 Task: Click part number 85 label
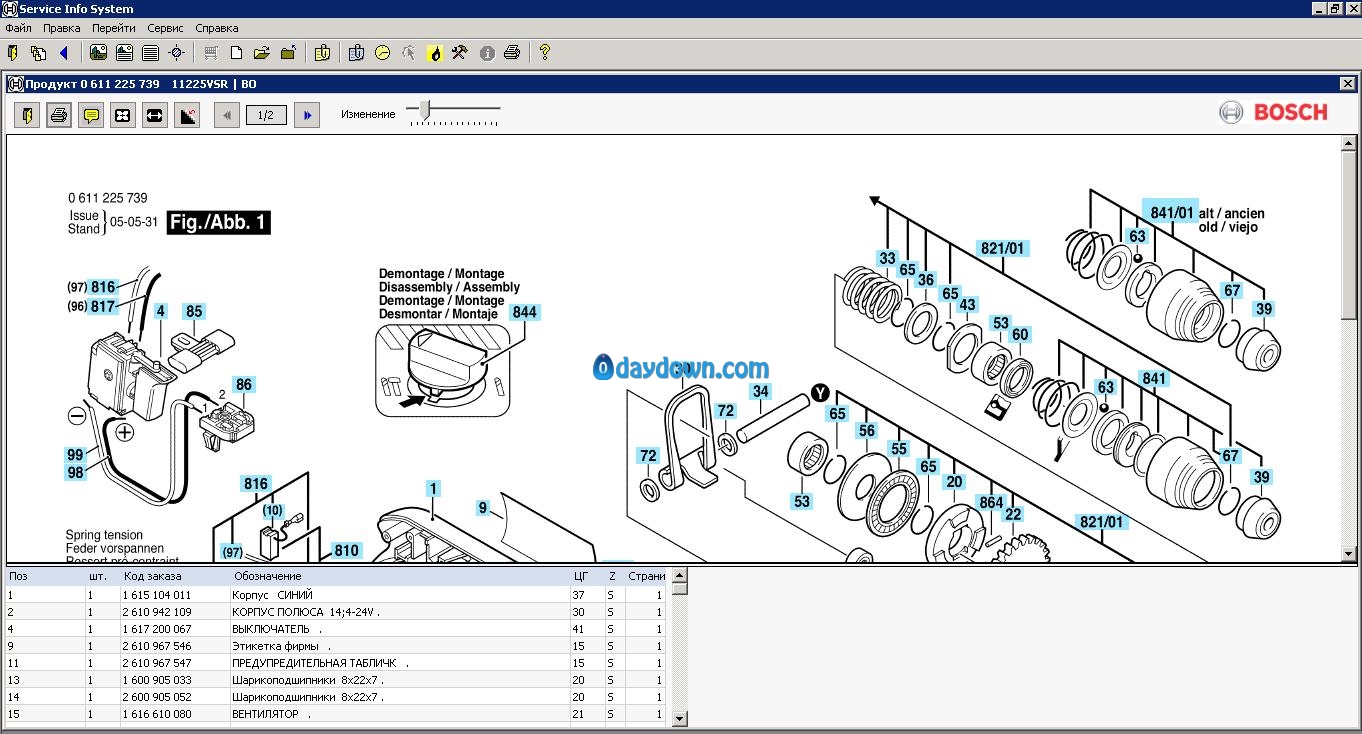click(194, 311)
